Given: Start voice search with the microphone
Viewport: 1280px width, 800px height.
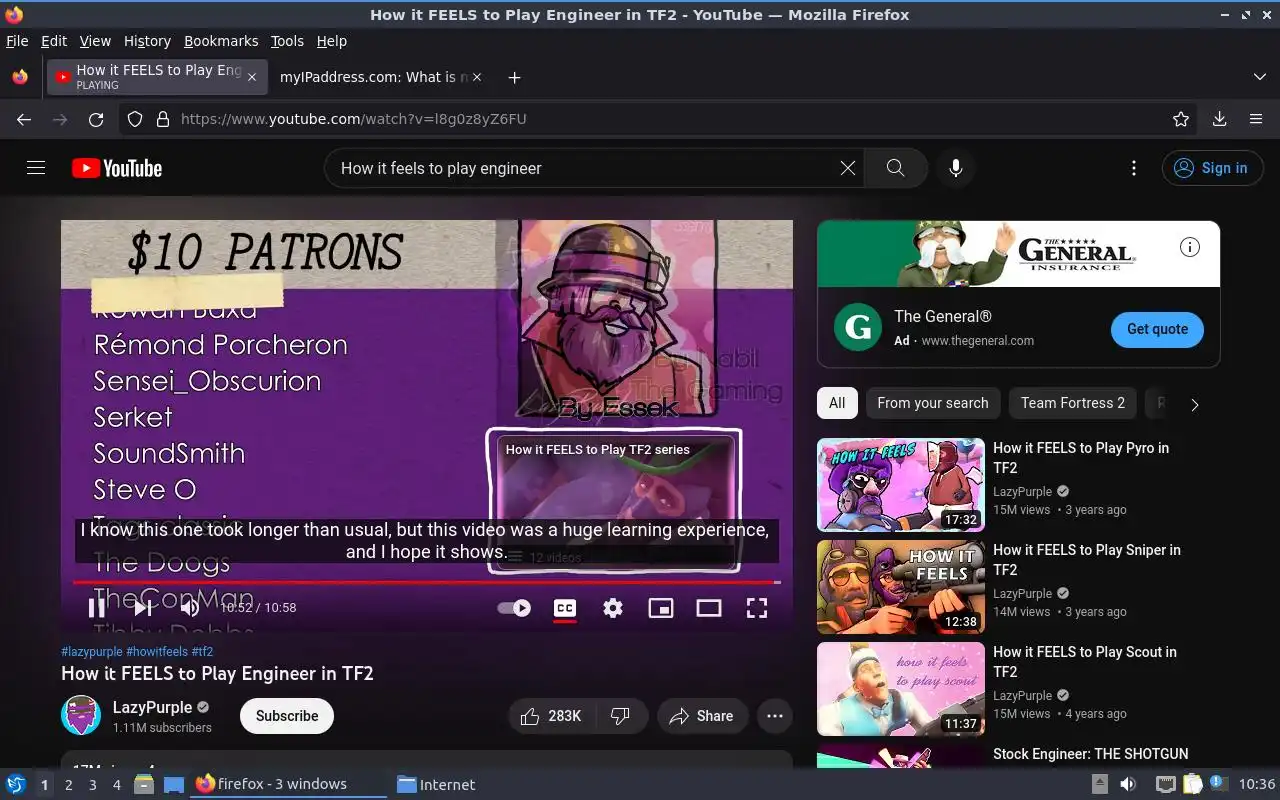Looking at the screenshot, I should click(956, 168).
